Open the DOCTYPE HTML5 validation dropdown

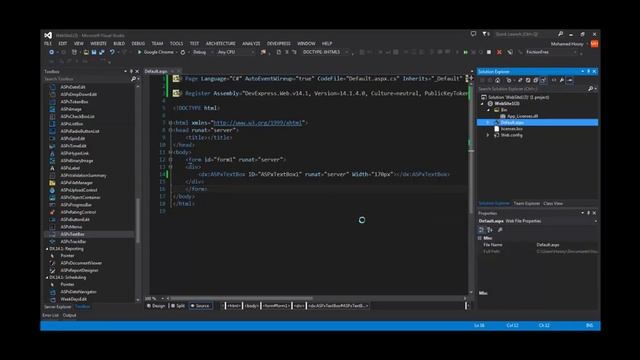pos(325,52)
